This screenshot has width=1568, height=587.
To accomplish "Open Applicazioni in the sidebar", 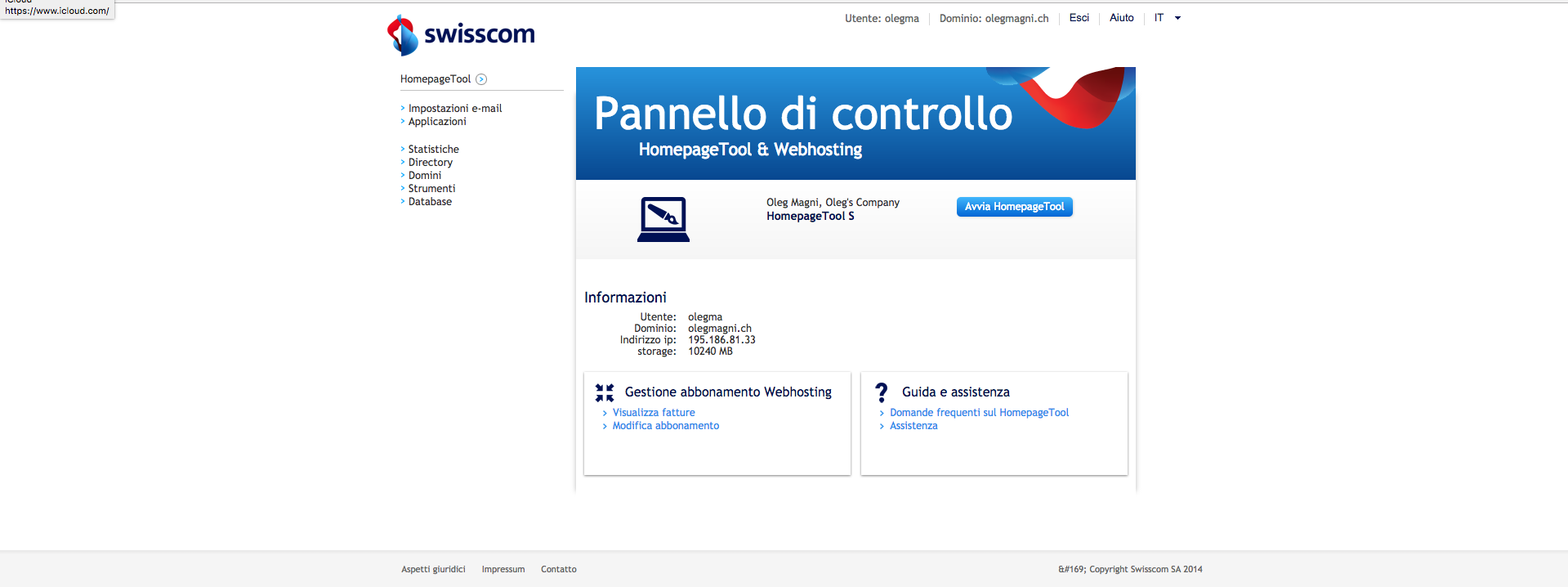I will pos(437,121).
